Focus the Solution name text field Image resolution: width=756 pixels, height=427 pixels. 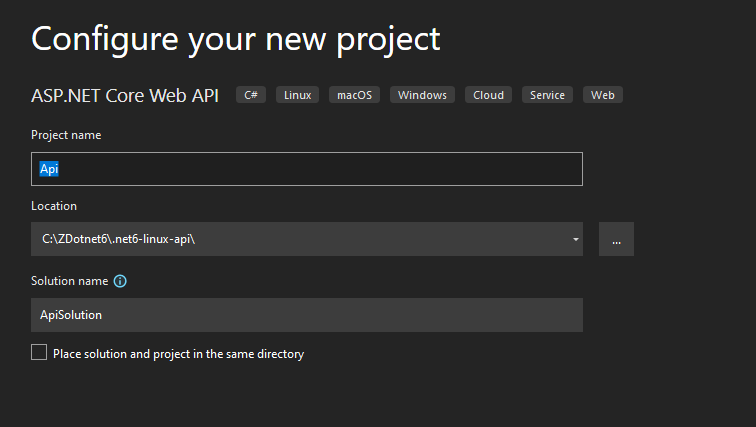pos(306,315)
